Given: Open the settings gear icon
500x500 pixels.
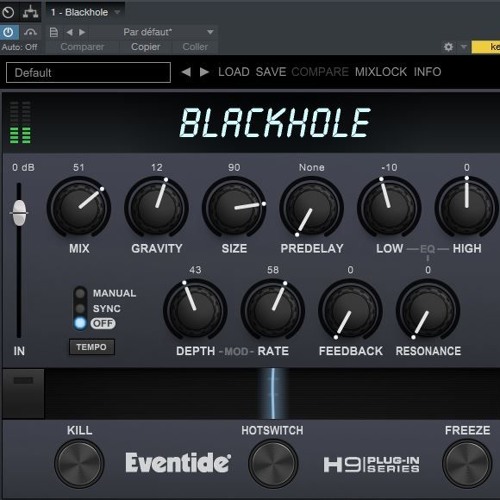Looking at the screenshot, I should pos(449,47).
